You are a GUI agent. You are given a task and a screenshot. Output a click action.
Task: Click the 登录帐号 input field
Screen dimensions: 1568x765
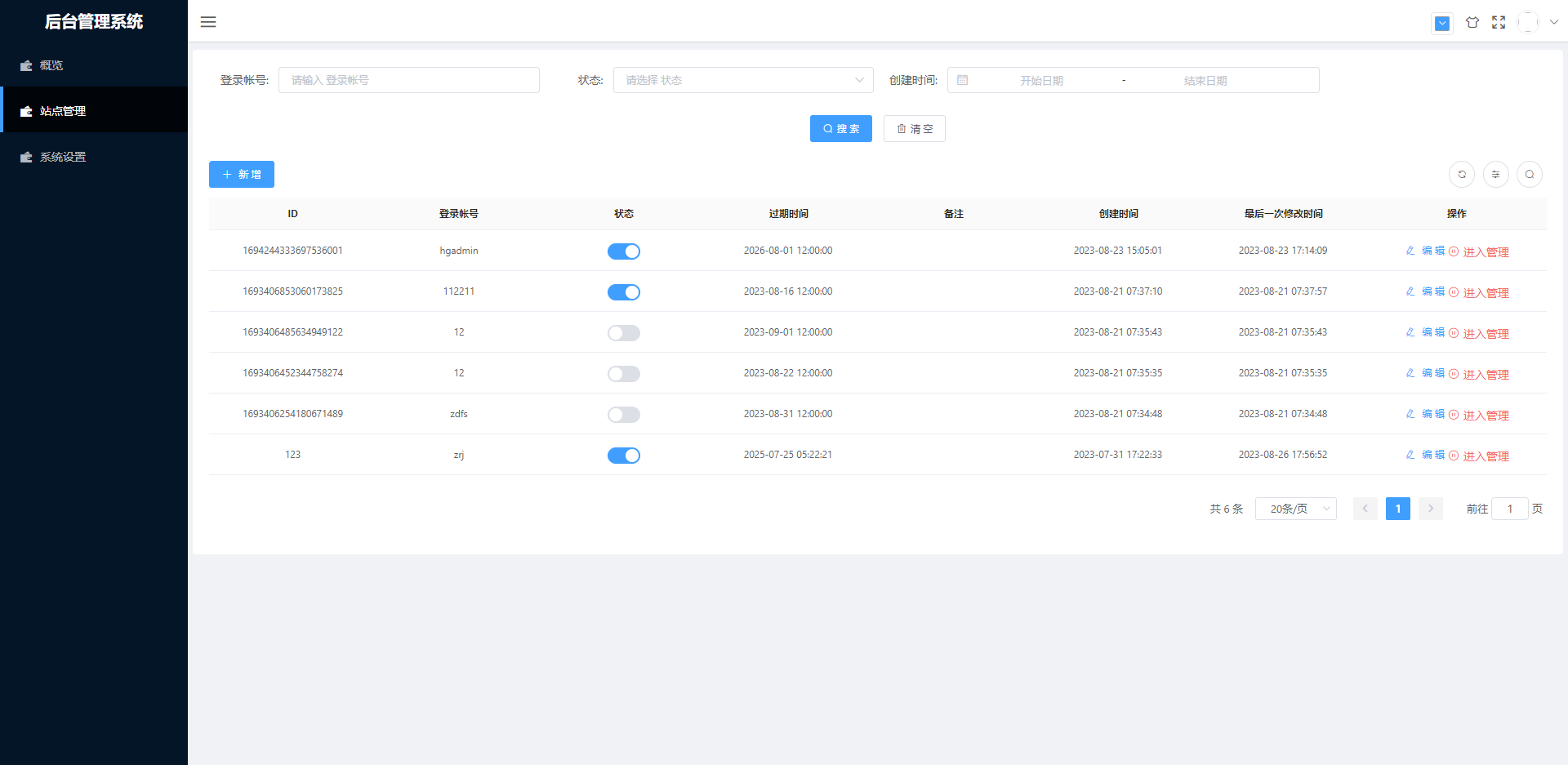pos(408,80)
